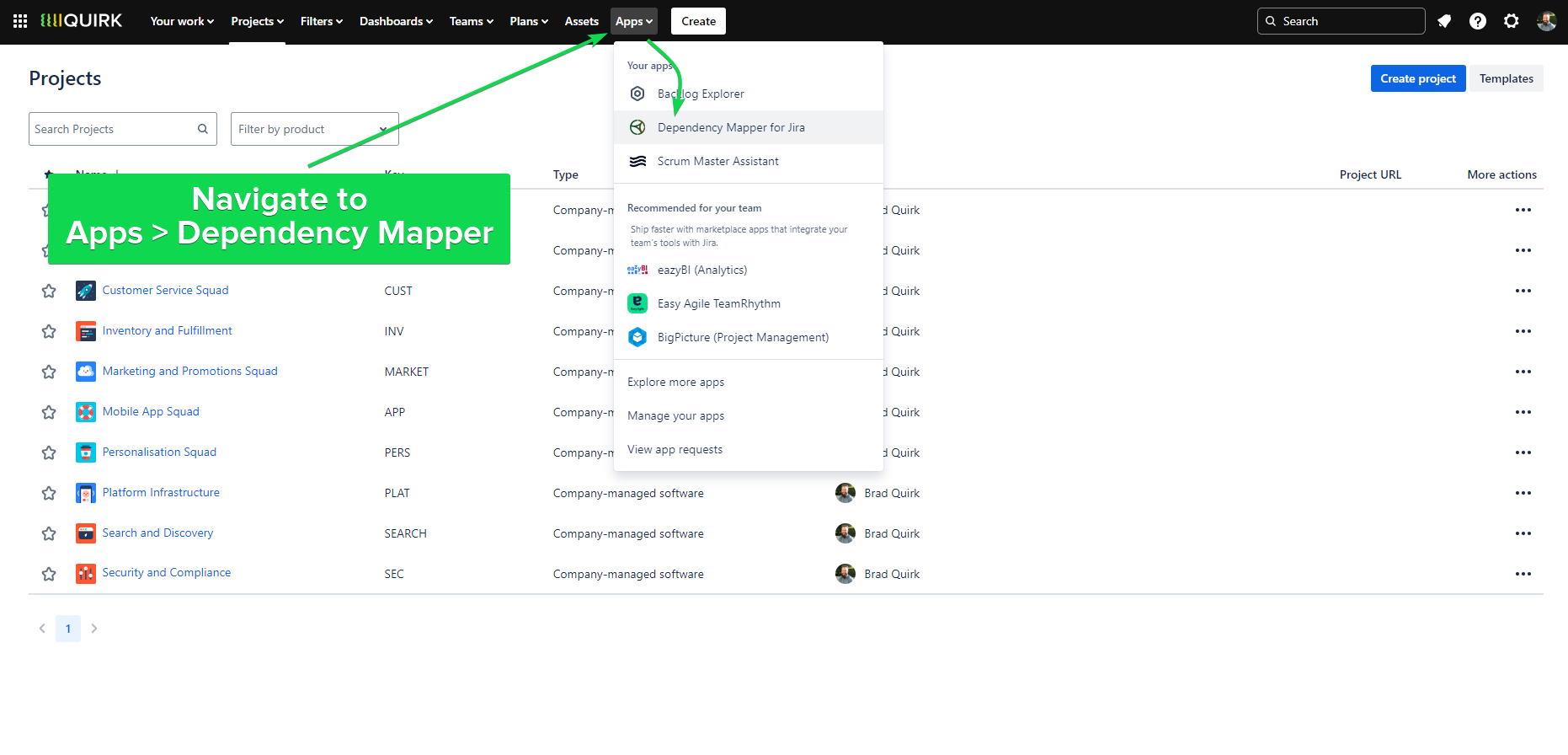1568x755 pixels.
Task: Open Assets in top navigation
Action: tap(581, 21)
